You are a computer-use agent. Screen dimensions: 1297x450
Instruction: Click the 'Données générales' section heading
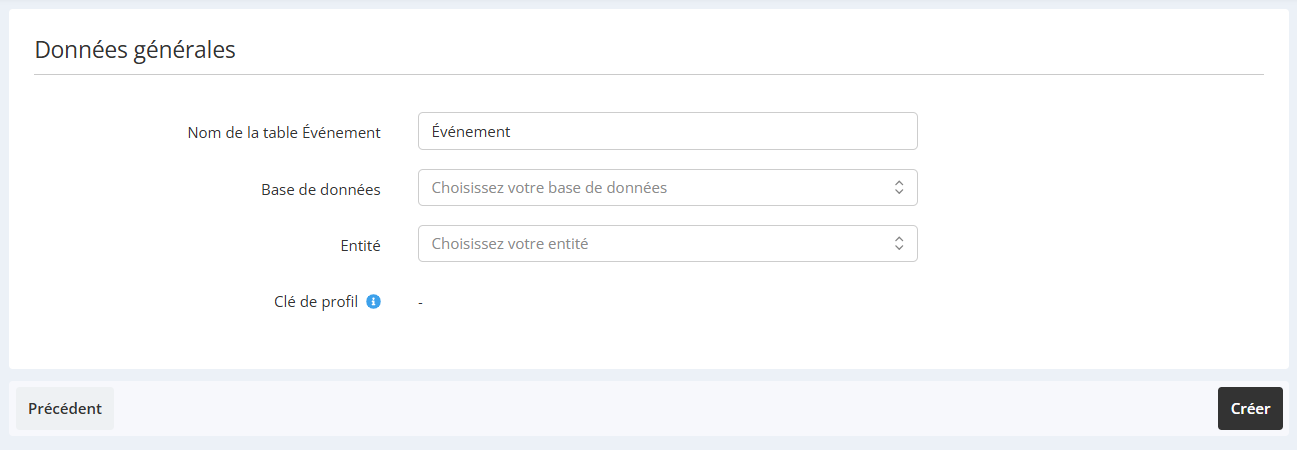coord(135,49)
